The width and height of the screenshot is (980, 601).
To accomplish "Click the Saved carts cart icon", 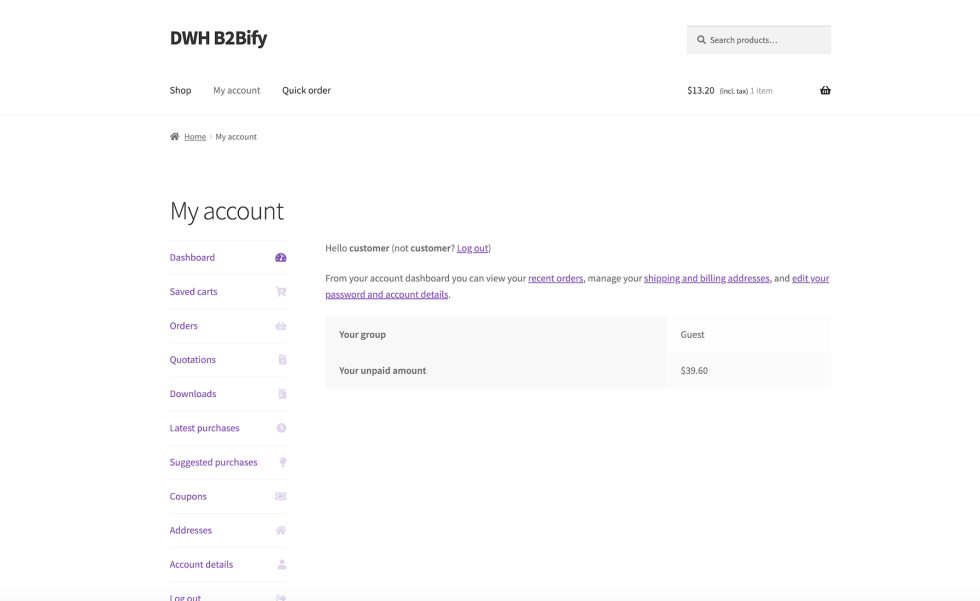I will point(281,292).
